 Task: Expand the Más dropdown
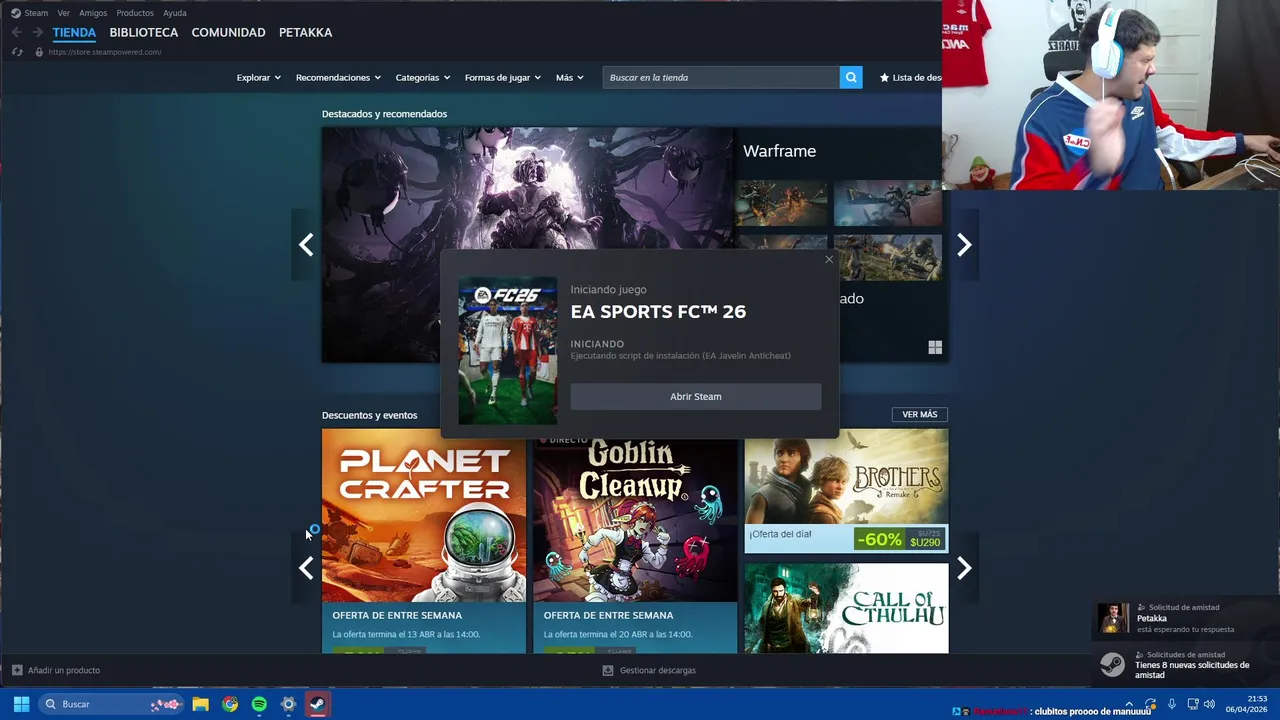[x=569, y=77]
